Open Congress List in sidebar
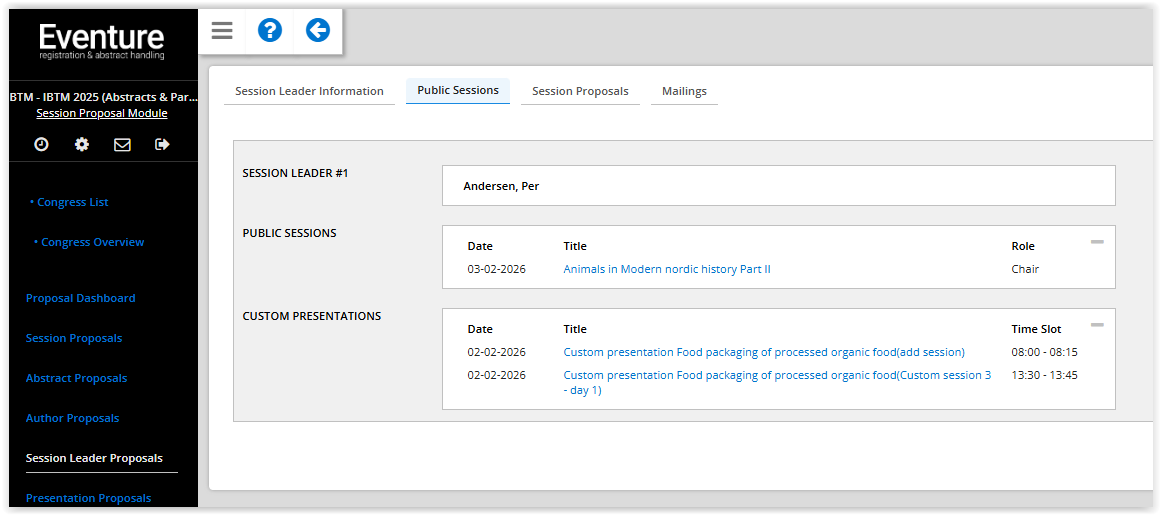This screenshot has height=515, width=1161. [73, 202]
